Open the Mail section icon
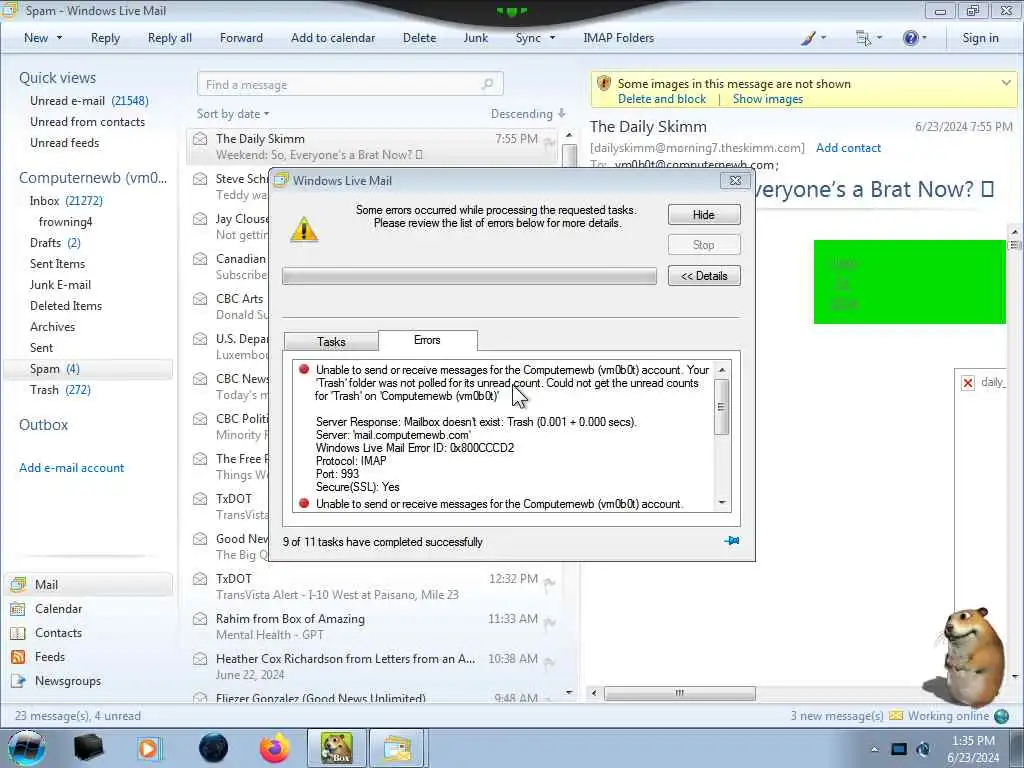1024x768 pixels. 18,585
